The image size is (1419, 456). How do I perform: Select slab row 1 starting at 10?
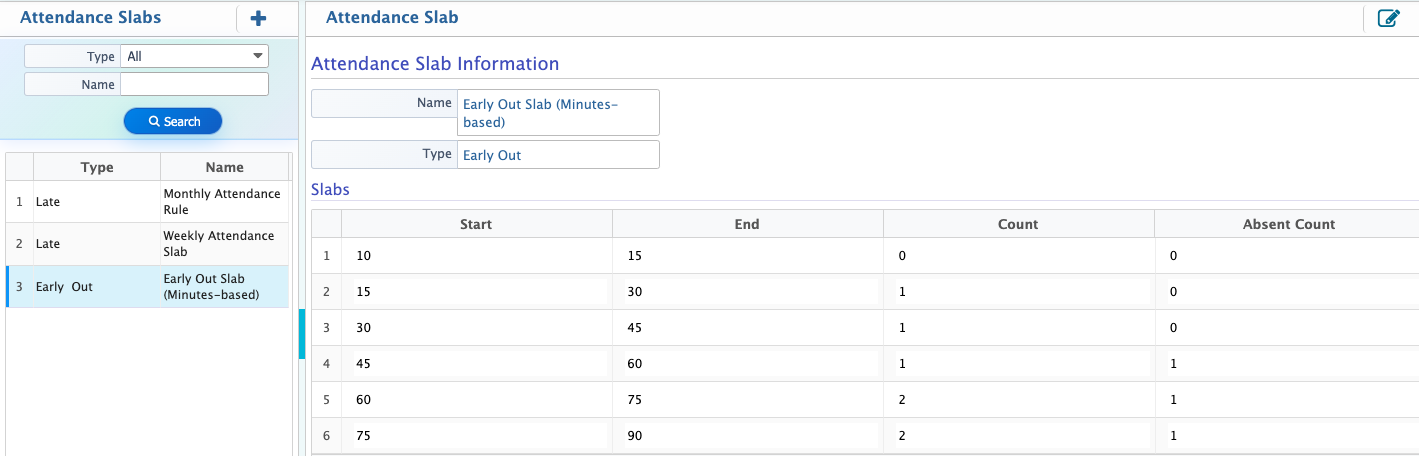pyautogui.click(x=476, y=256)
